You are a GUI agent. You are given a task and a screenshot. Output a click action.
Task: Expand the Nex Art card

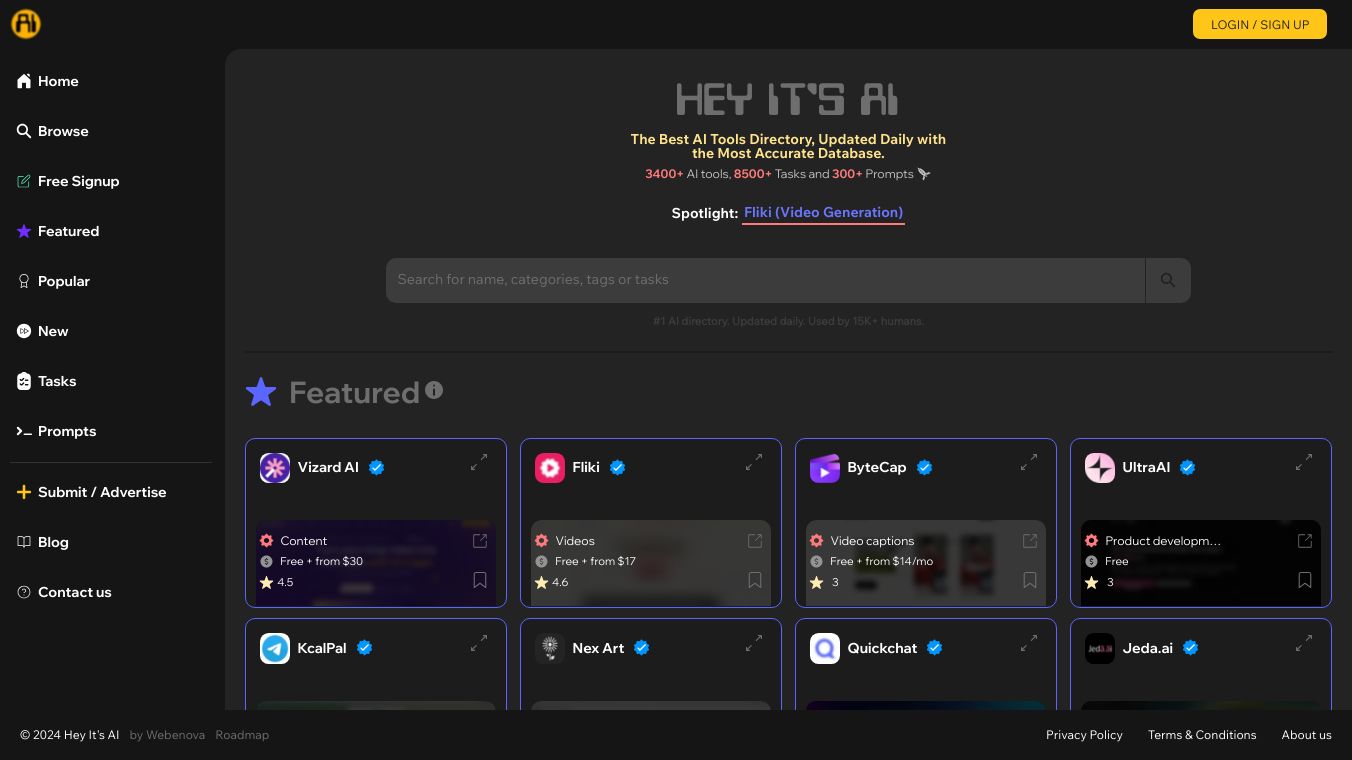pyautogui.click(x=754, y=643)
